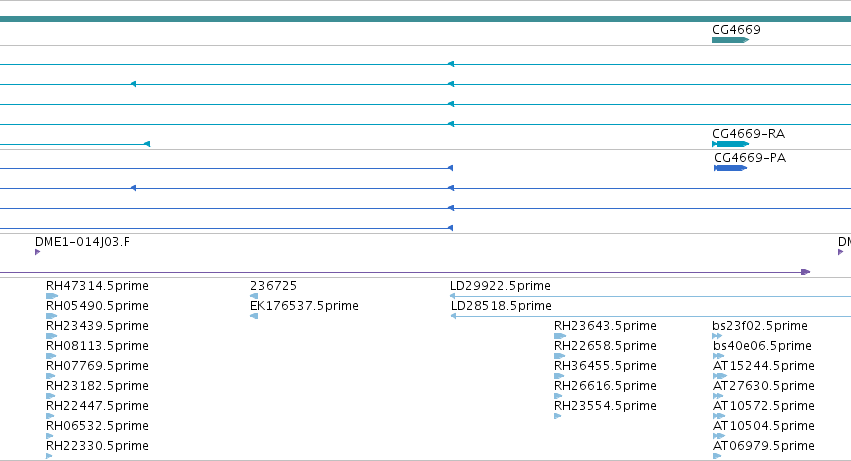Select the CG4669-PA protein label
Image resolution: width=851 pixels, height=461 pixels.
(x=750, y=157)
